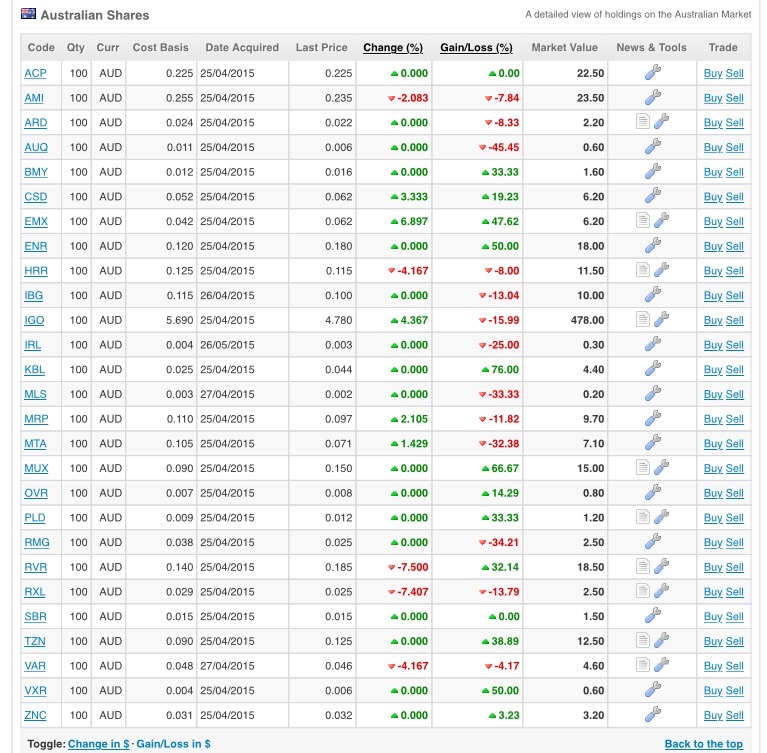Open the RMG stock code link
Image resolution: width=767 pixels, height=753 pixels.
[x=37, y=543]
